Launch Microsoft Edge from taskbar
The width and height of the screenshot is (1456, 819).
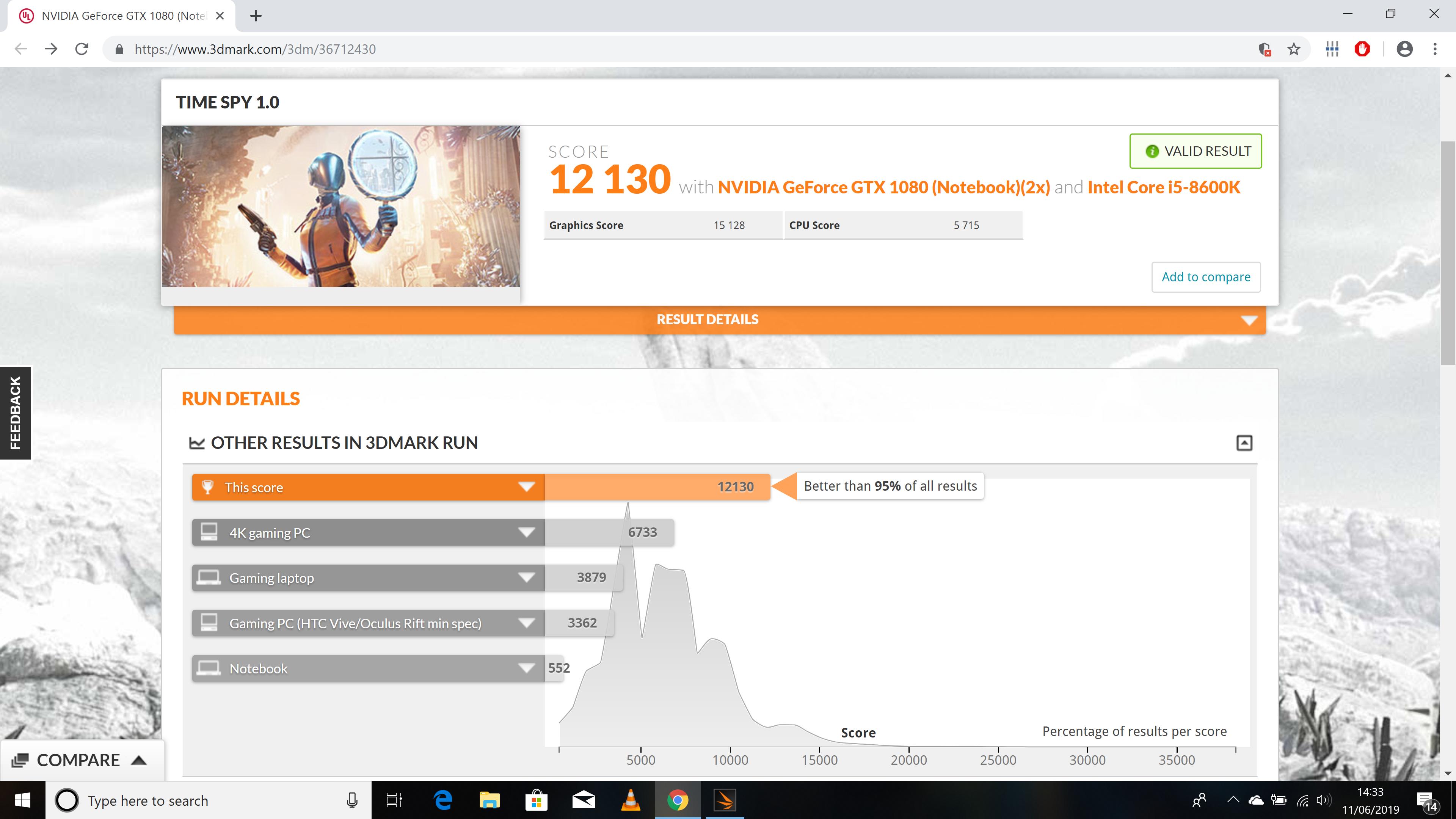[442, 800]
